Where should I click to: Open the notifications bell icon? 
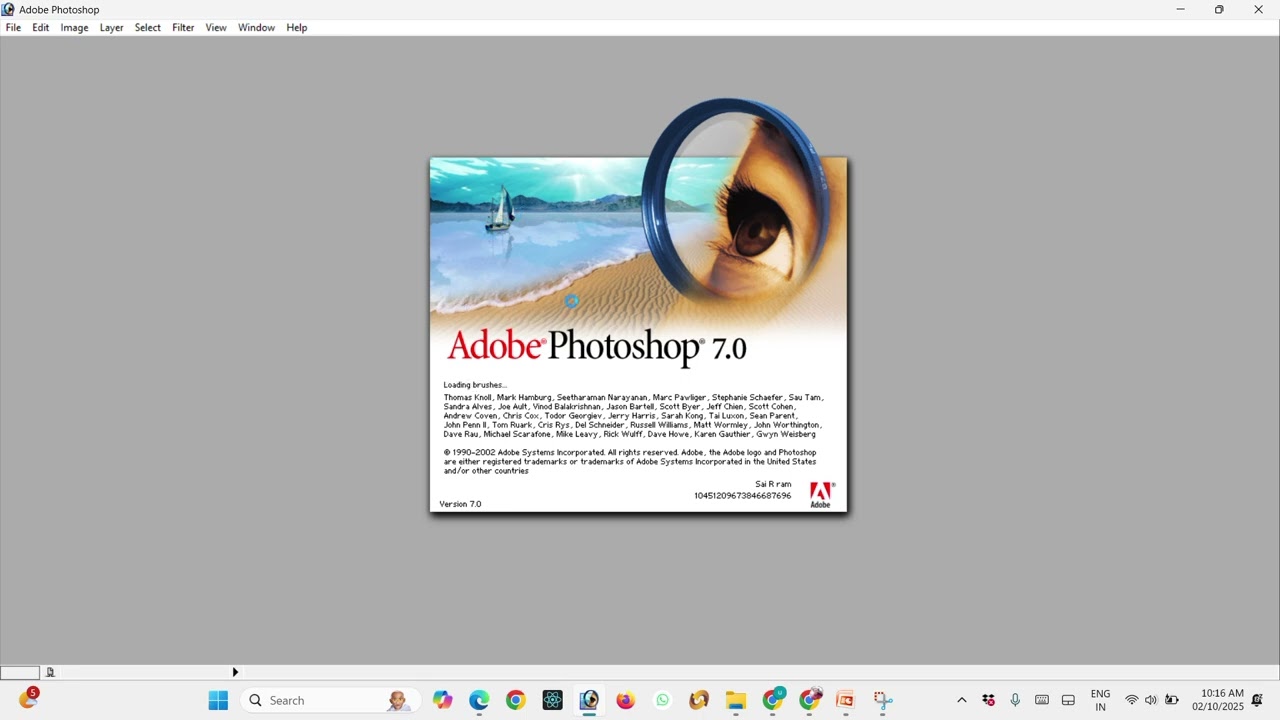1257,700
